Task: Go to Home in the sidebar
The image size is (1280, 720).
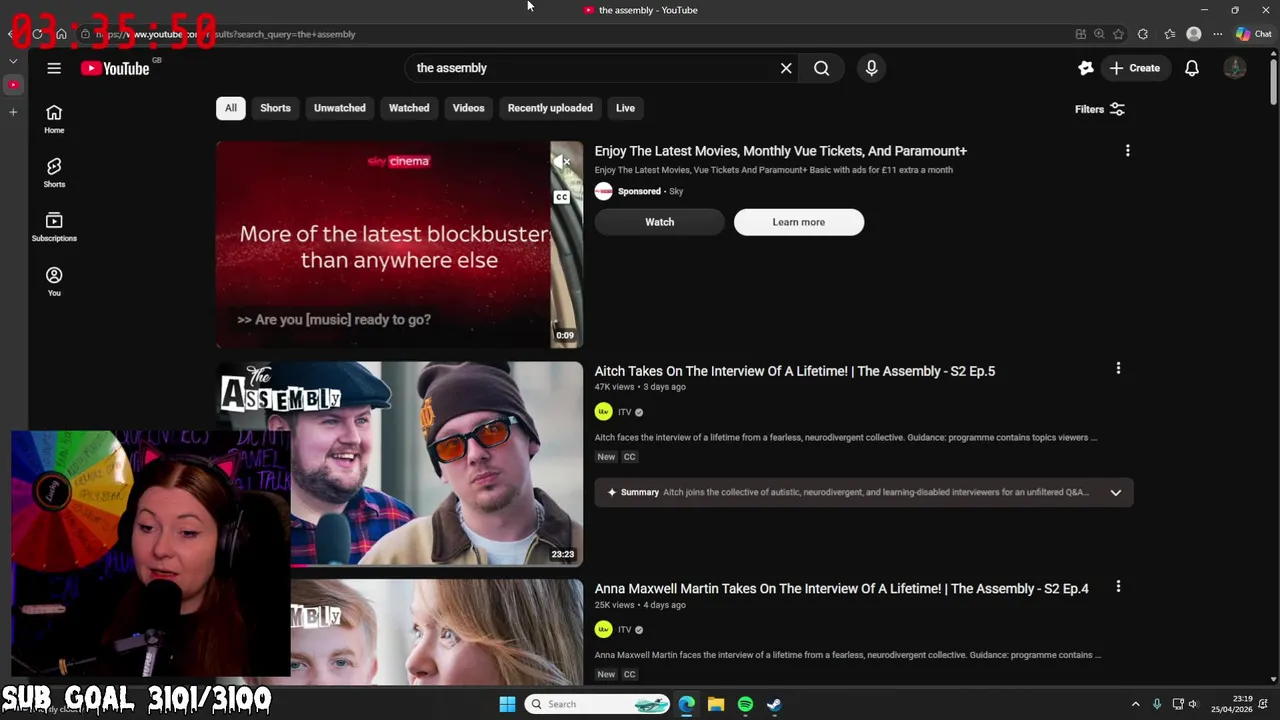Action: [54, 119]
